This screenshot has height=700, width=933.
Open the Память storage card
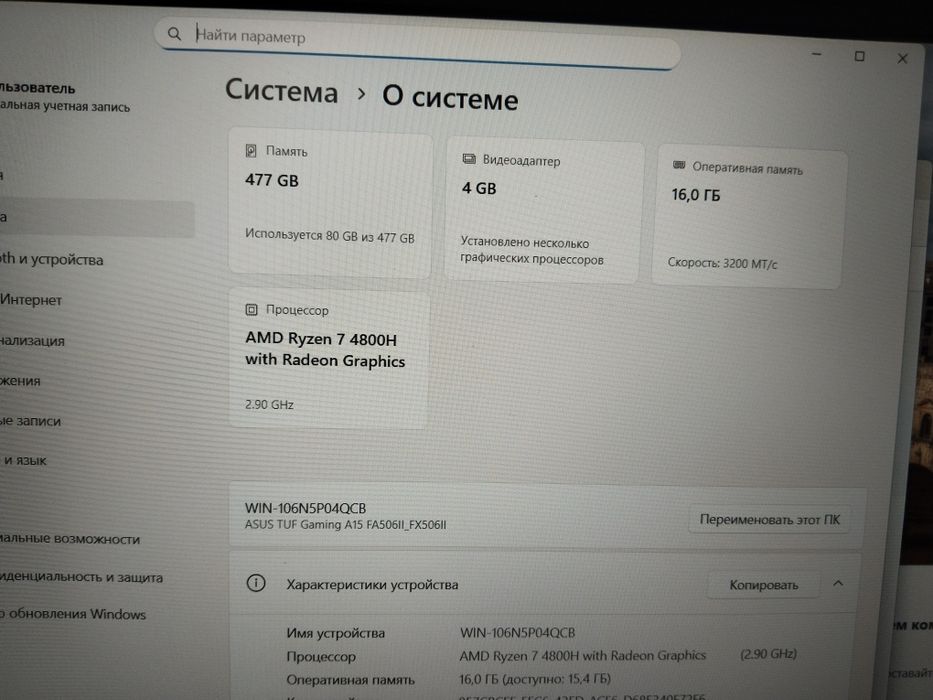pos(330,202)
